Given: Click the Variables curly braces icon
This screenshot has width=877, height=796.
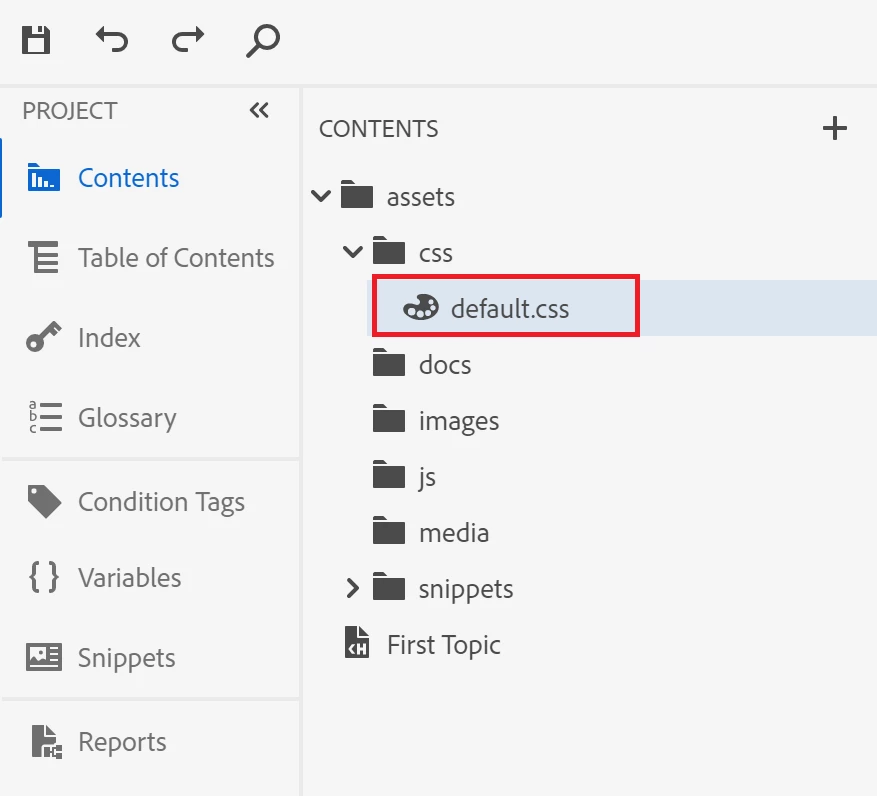Looking at the screenshot, I should coord(44,577).
